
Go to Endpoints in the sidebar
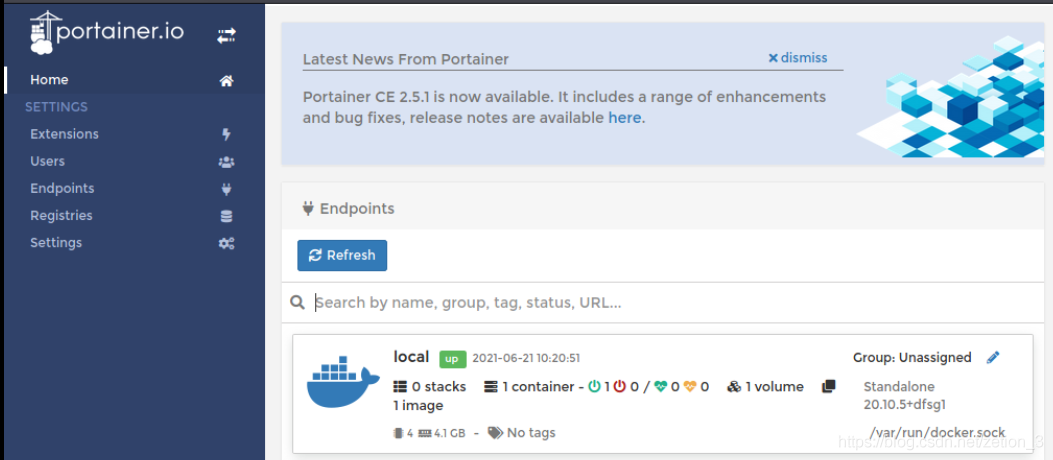click(x=62, y=188)
